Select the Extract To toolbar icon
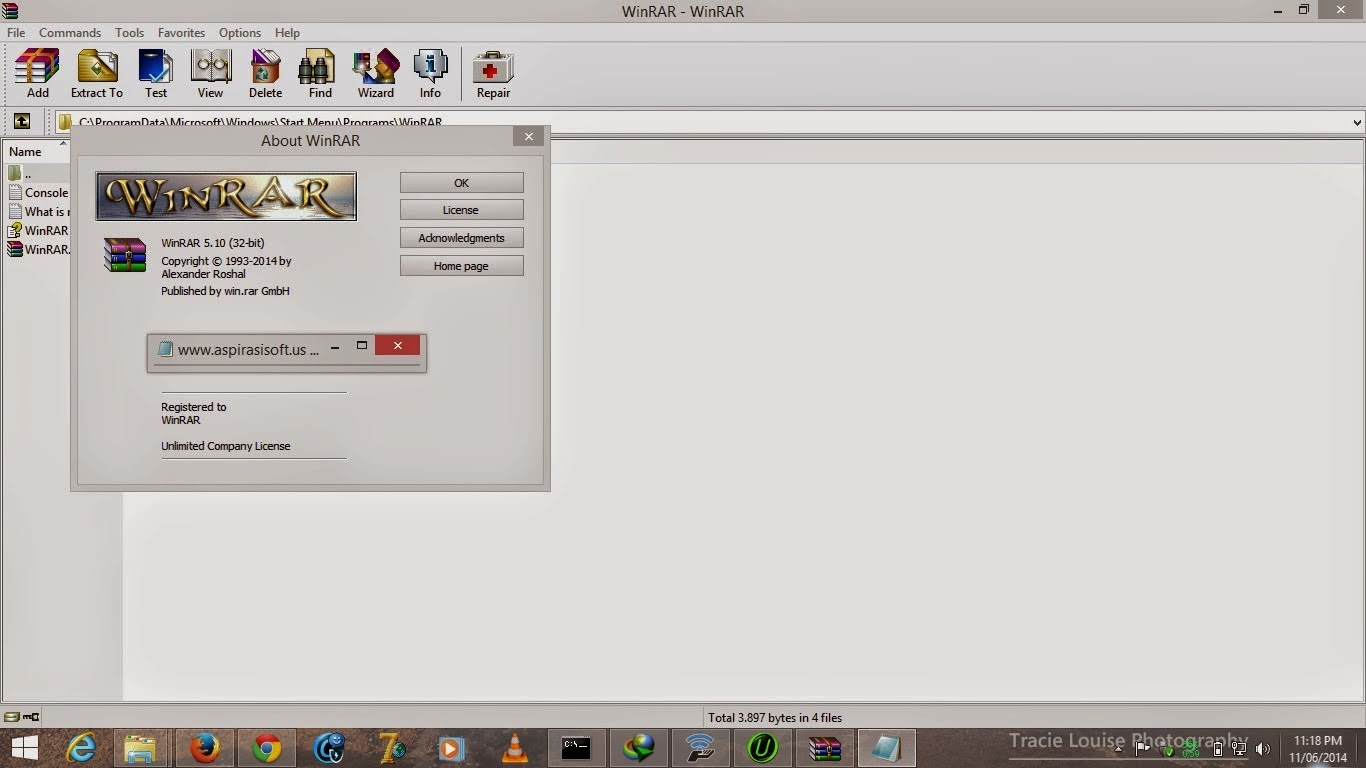Viewport: 1366px width, 768px height. pyautogui.click(x=97, y=74)
